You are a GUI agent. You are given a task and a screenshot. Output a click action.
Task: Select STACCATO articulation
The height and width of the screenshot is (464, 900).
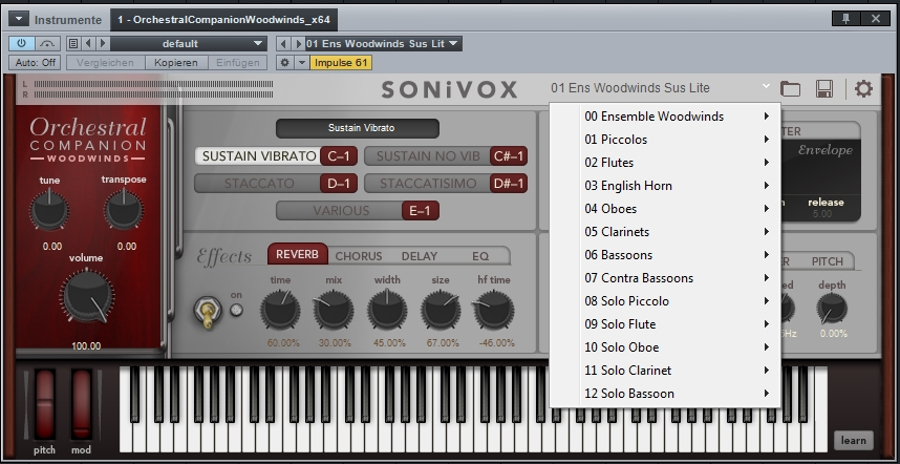click(276, 183)
